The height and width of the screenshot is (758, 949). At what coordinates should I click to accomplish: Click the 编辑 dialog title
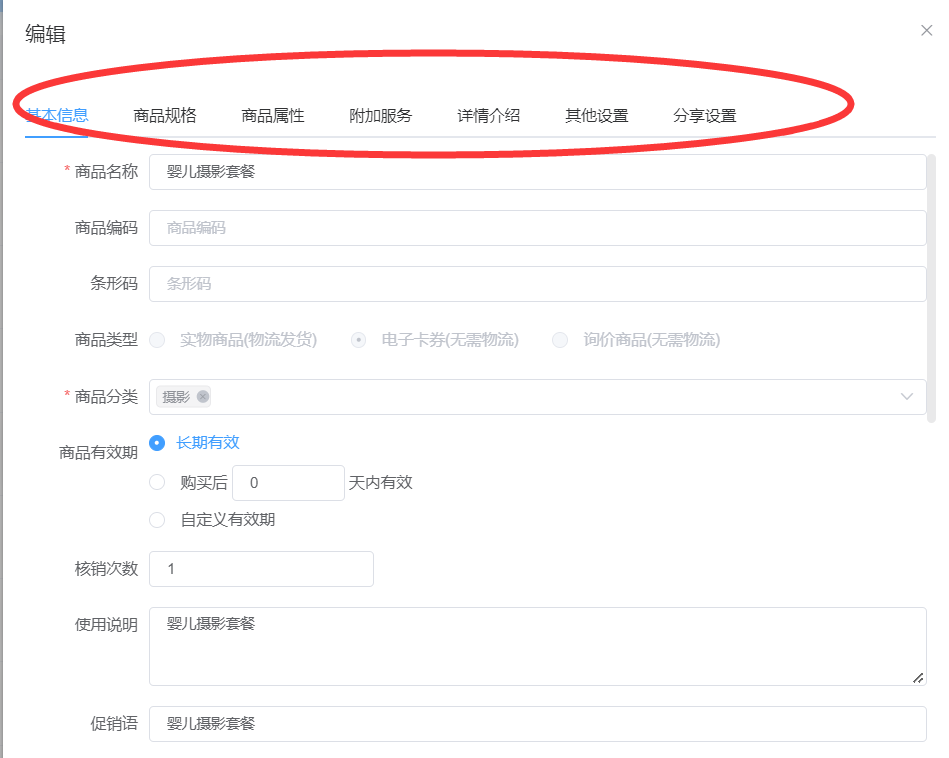click(45, 34)
